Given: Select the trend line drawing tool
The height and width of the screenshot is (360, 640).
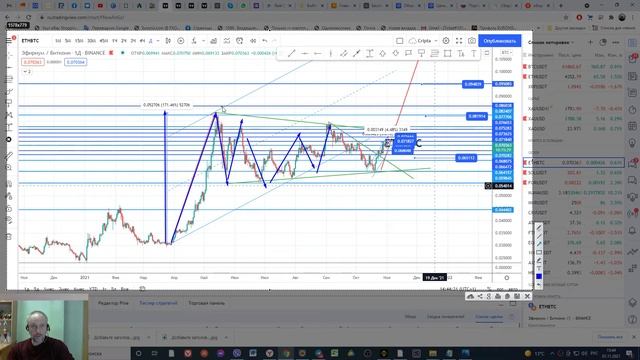Looking at the screenshot, I should (291, 53).
